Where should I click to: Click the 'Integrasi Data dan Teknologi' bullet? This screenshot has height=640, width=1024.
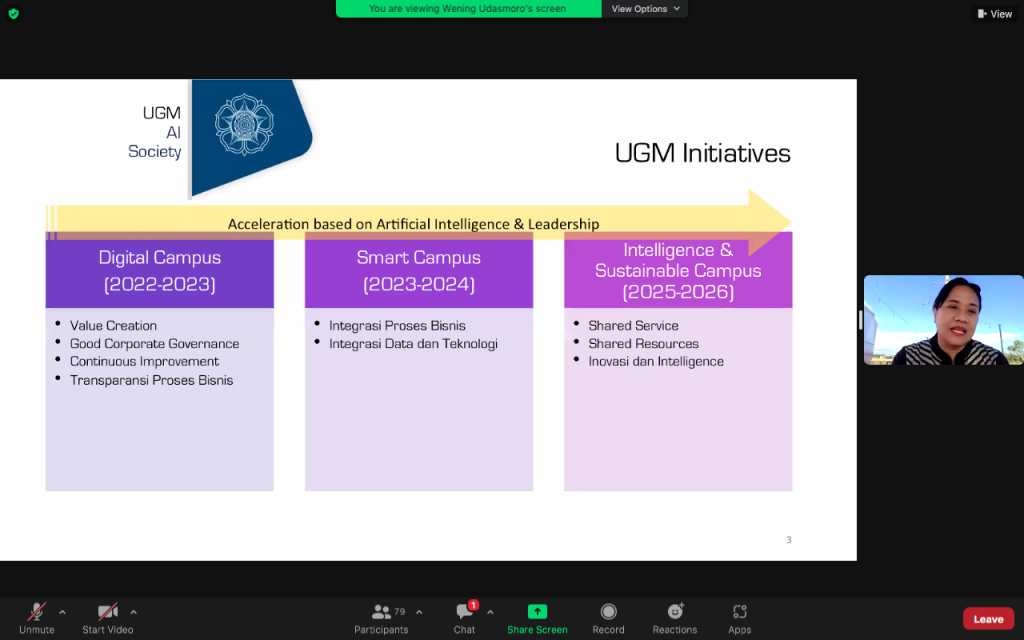[413, 344]
